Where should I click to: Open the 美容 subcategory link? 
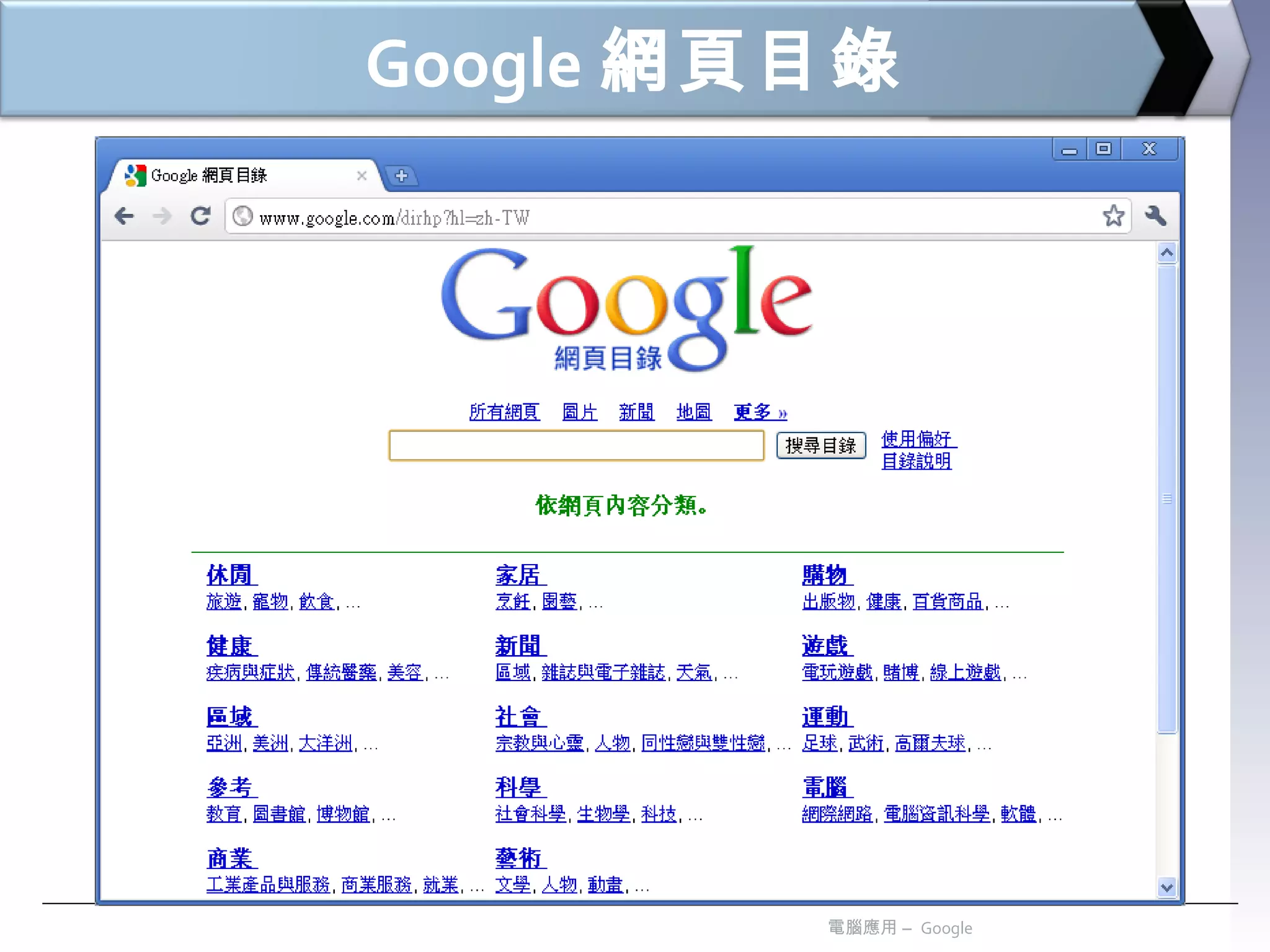tap(406, 672)
